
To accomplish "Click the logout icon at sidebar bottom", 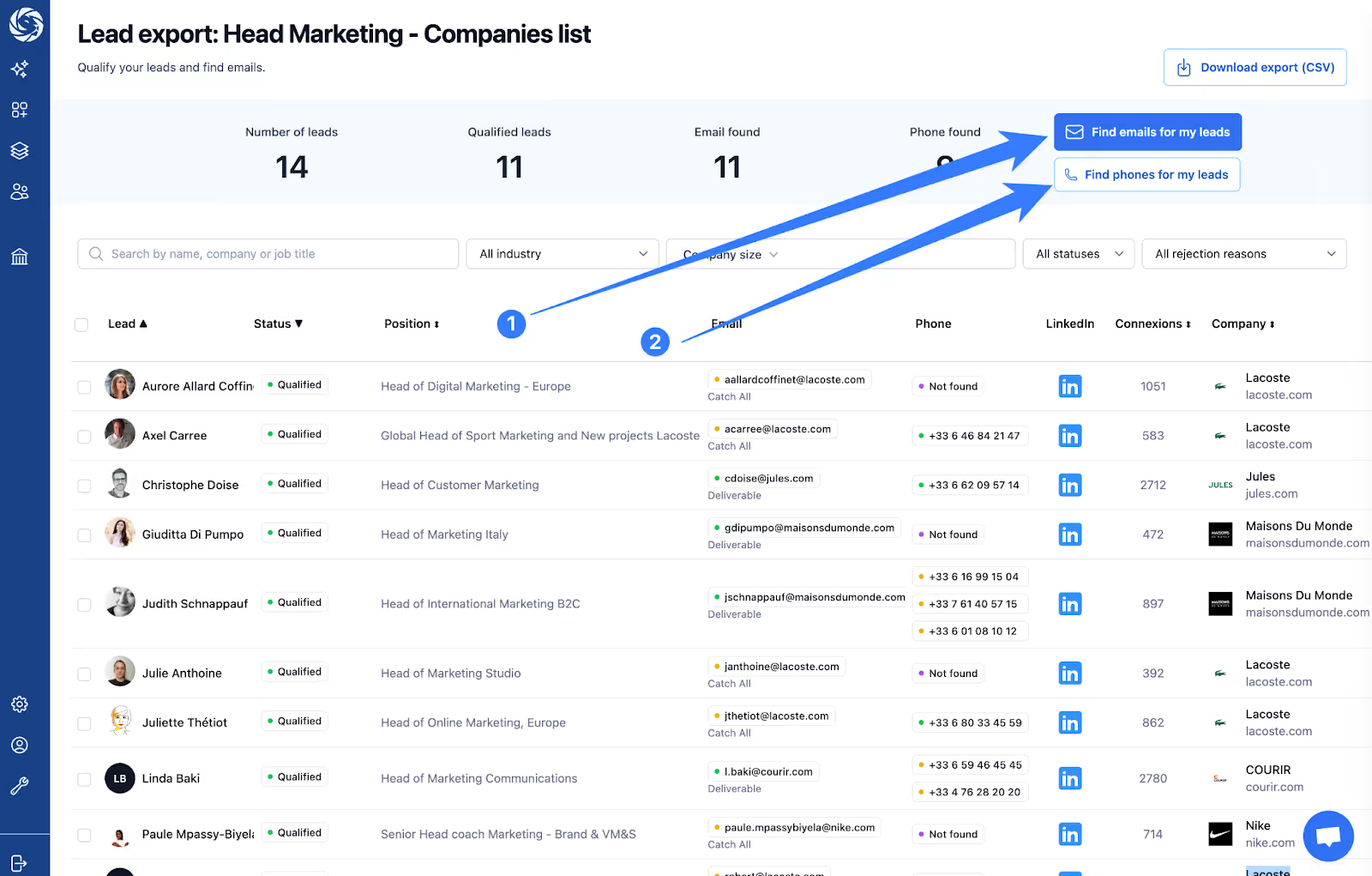I will coord(20,863).
